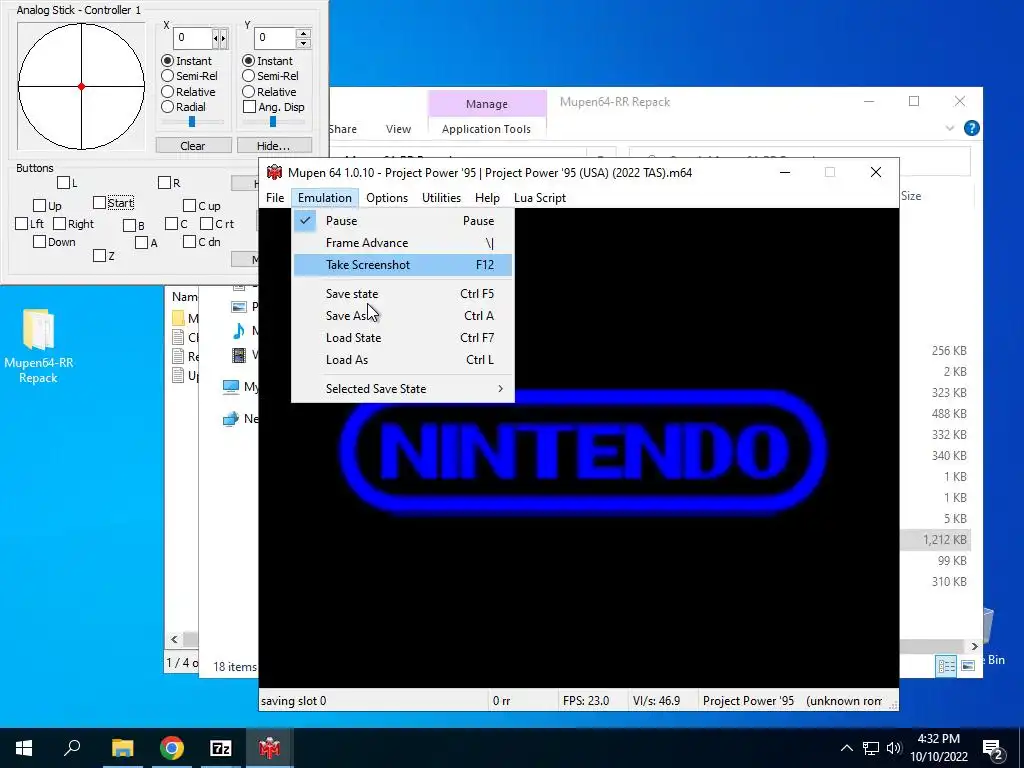This screenshot has height=768, width=1024.
Task: Switch Explorer to details view icon
Action: pos(946,665)
